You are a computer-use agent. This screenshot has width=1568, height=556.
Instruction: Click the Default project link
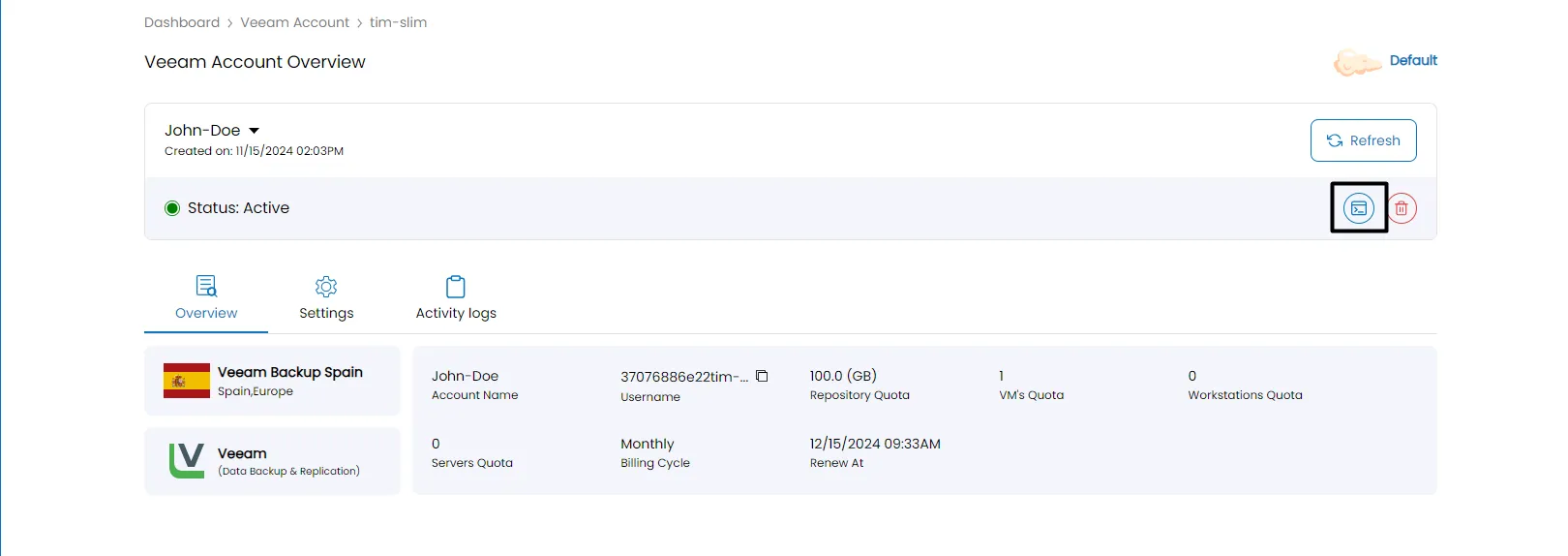pos(1413,60)
